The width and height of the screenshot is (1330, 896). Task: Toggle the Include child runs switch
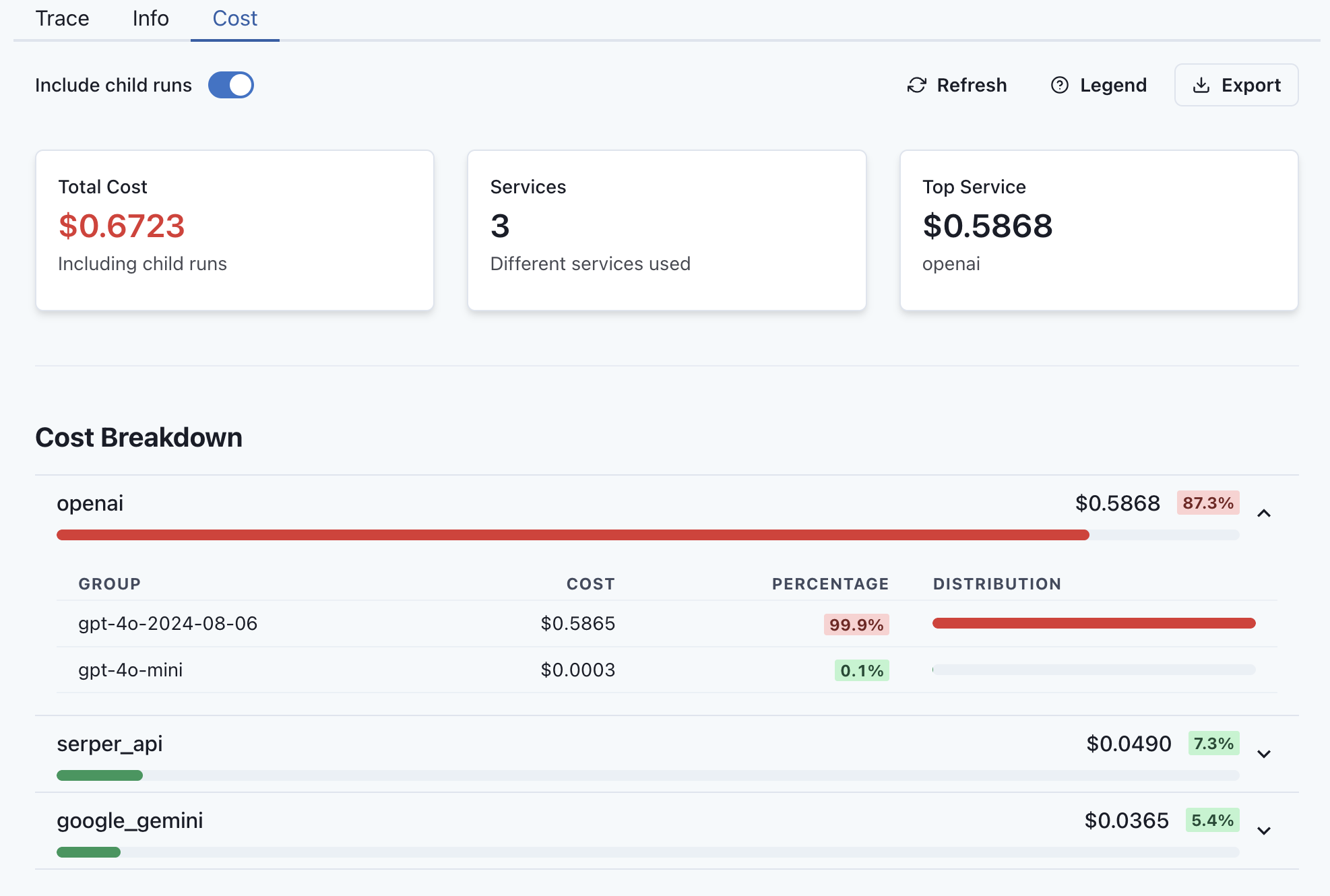231,85
